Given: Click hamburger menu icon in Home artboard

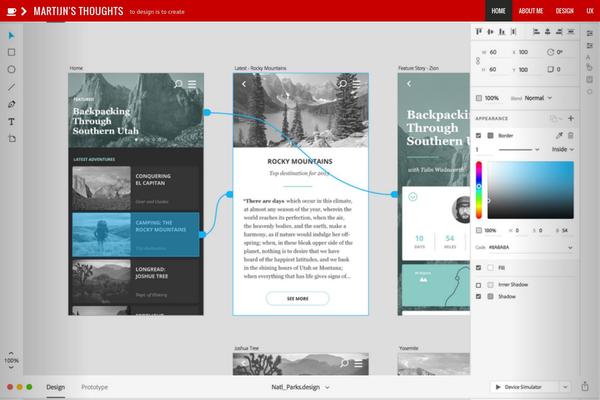Looking at the screenshot, I should 192,84.
